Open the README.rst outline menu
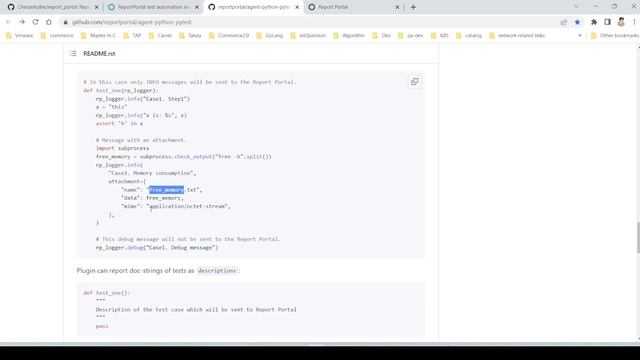This screenshot has height=360, width=640. tap(73, 53)
